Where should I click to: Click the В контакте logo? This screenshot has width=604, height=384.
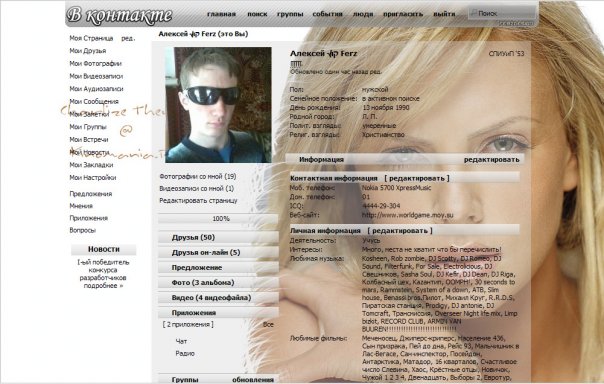coord(119,15)
